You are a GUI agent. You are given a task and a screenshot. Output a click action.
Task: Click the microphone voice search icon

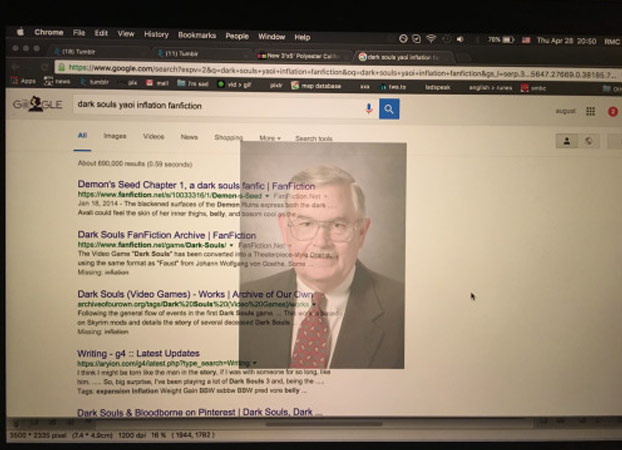coord(369,108)
